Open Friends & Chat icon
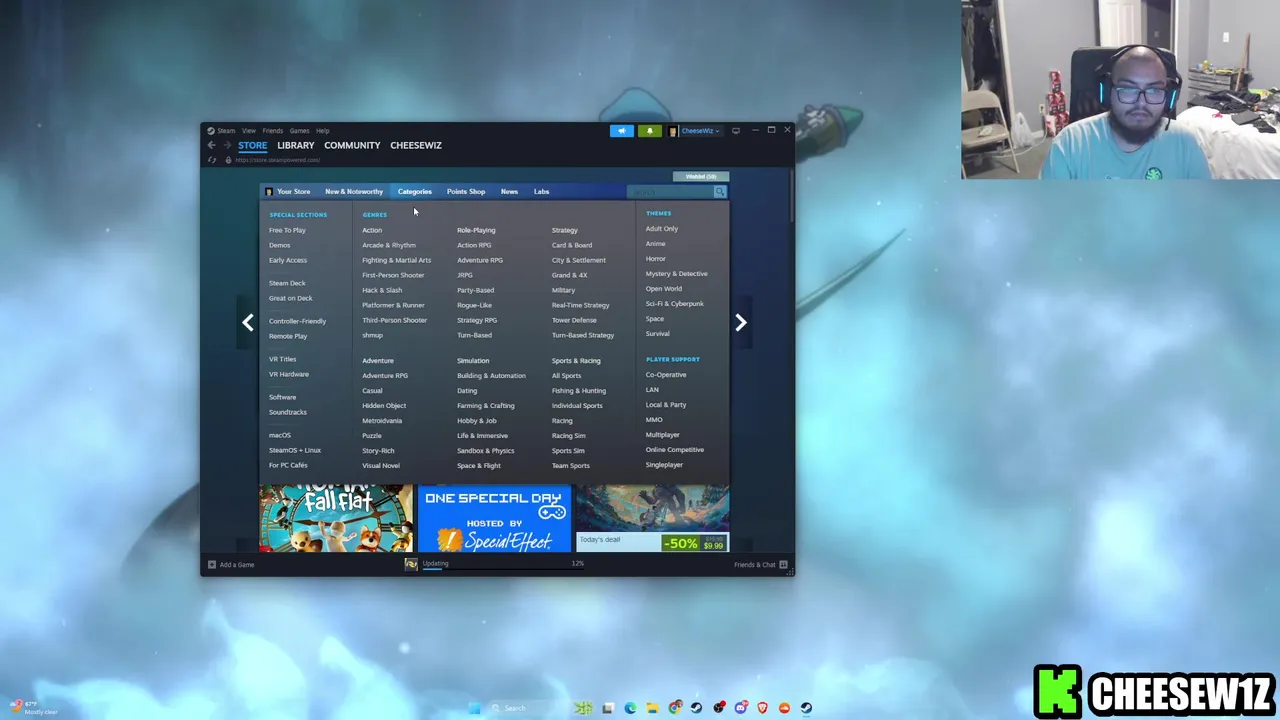The height and width of the screenshot is (720, 1280). coord(784,565)
